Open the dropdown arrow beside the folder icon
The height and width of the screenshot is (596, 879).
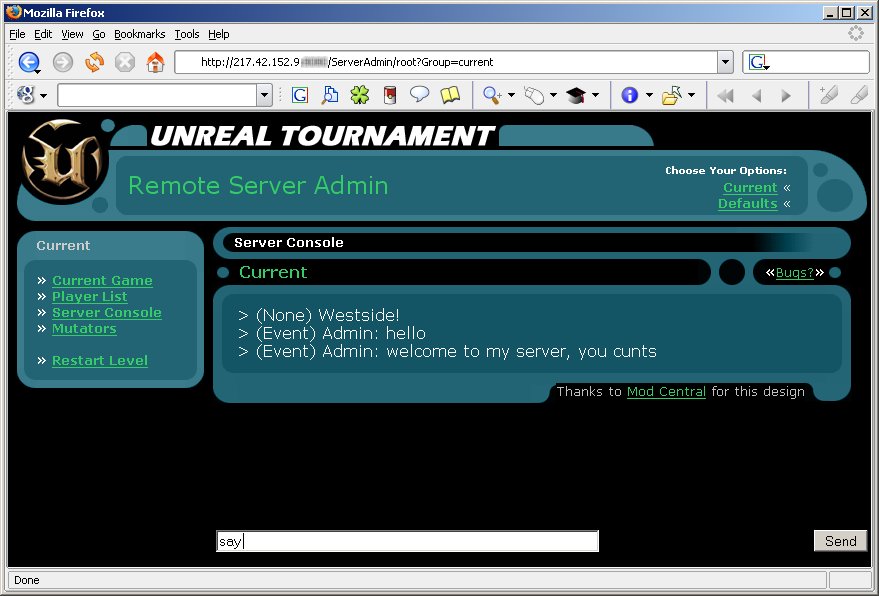pos(691,96)
